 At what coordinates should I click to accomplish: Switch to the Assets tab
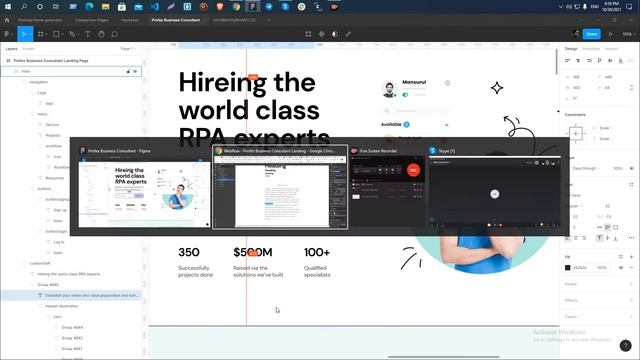coord(29,49)
